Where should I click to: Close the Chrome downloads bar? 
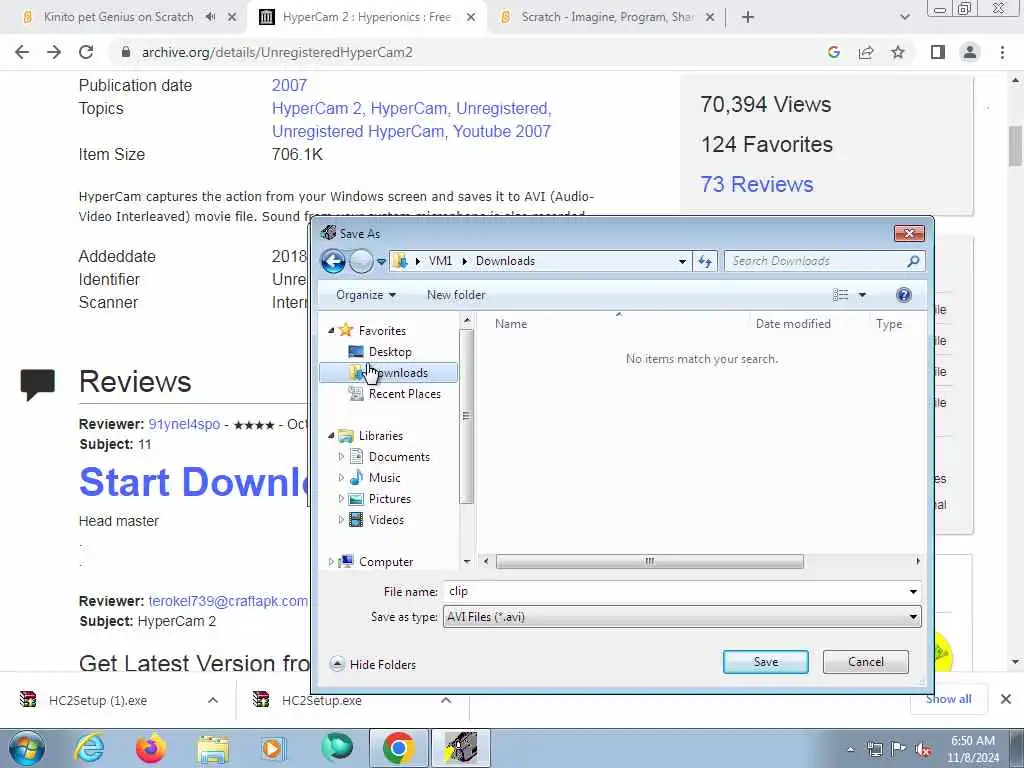pos(1006,699)
